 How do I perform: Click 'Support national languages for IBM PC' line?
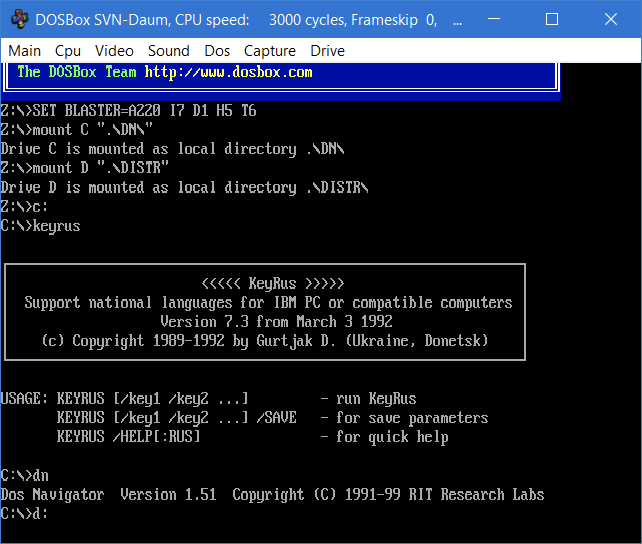click(x=268, y=303)
